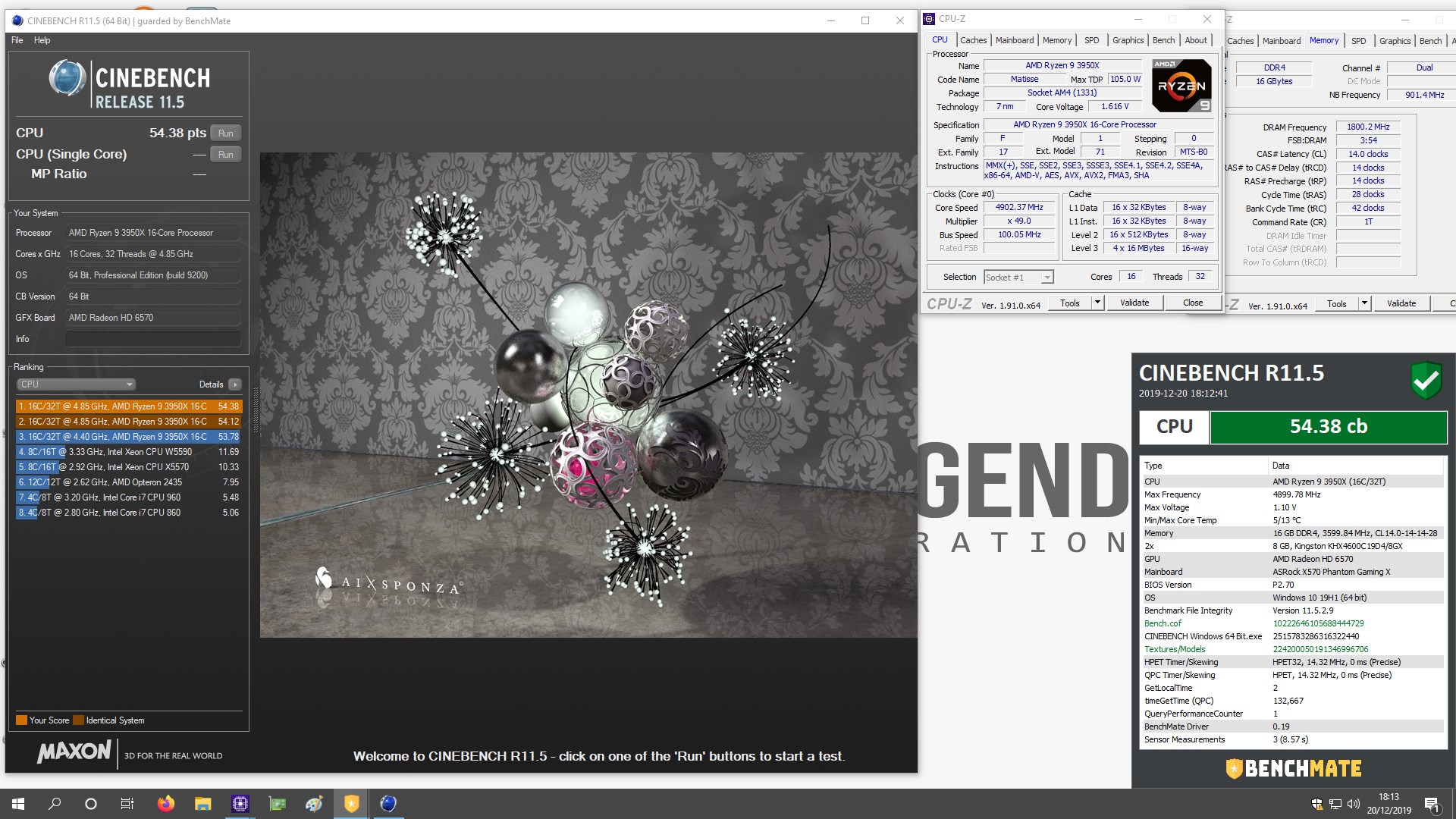Open SPD tab in background CPU-Z window
This screenshot has width=1456, height=819.
coord(1358,41)
